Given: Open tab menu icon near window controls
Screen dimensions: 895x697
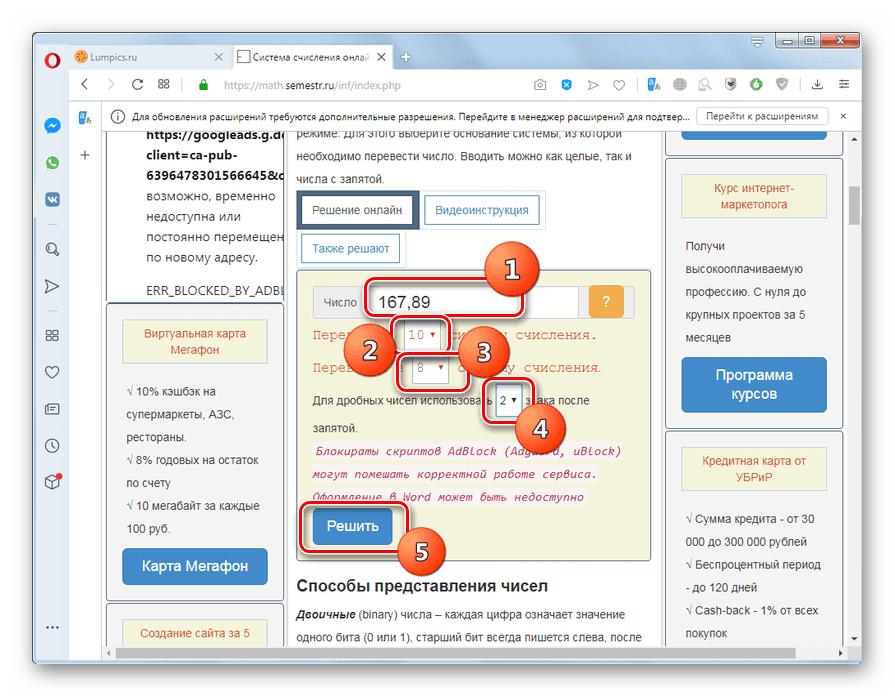Looking at the screenshot, I should coord(757,42).
